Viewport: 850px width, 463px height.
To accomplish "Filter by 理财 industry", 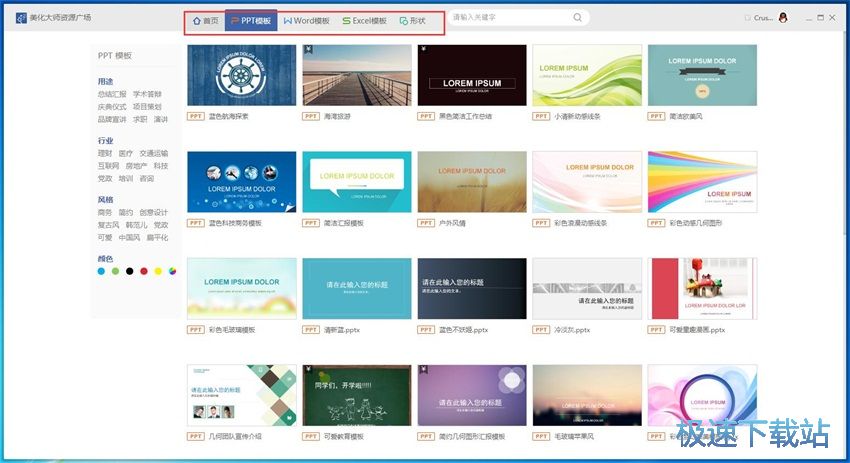I will point(105,153).
